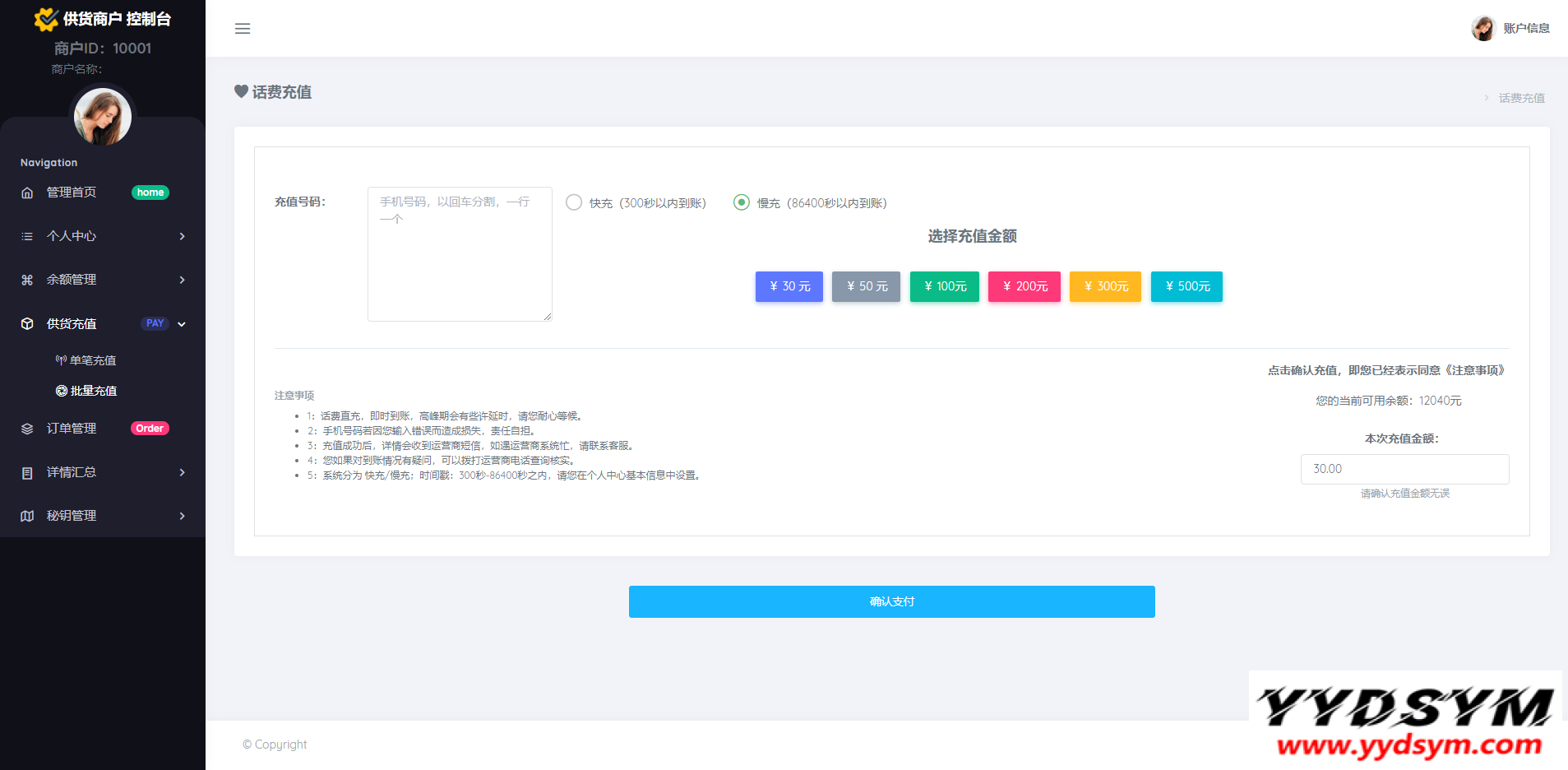This screenshot has height=770, width=1568.
Task: Click the cube icon beside 供货充值
Action: [27, 324]
